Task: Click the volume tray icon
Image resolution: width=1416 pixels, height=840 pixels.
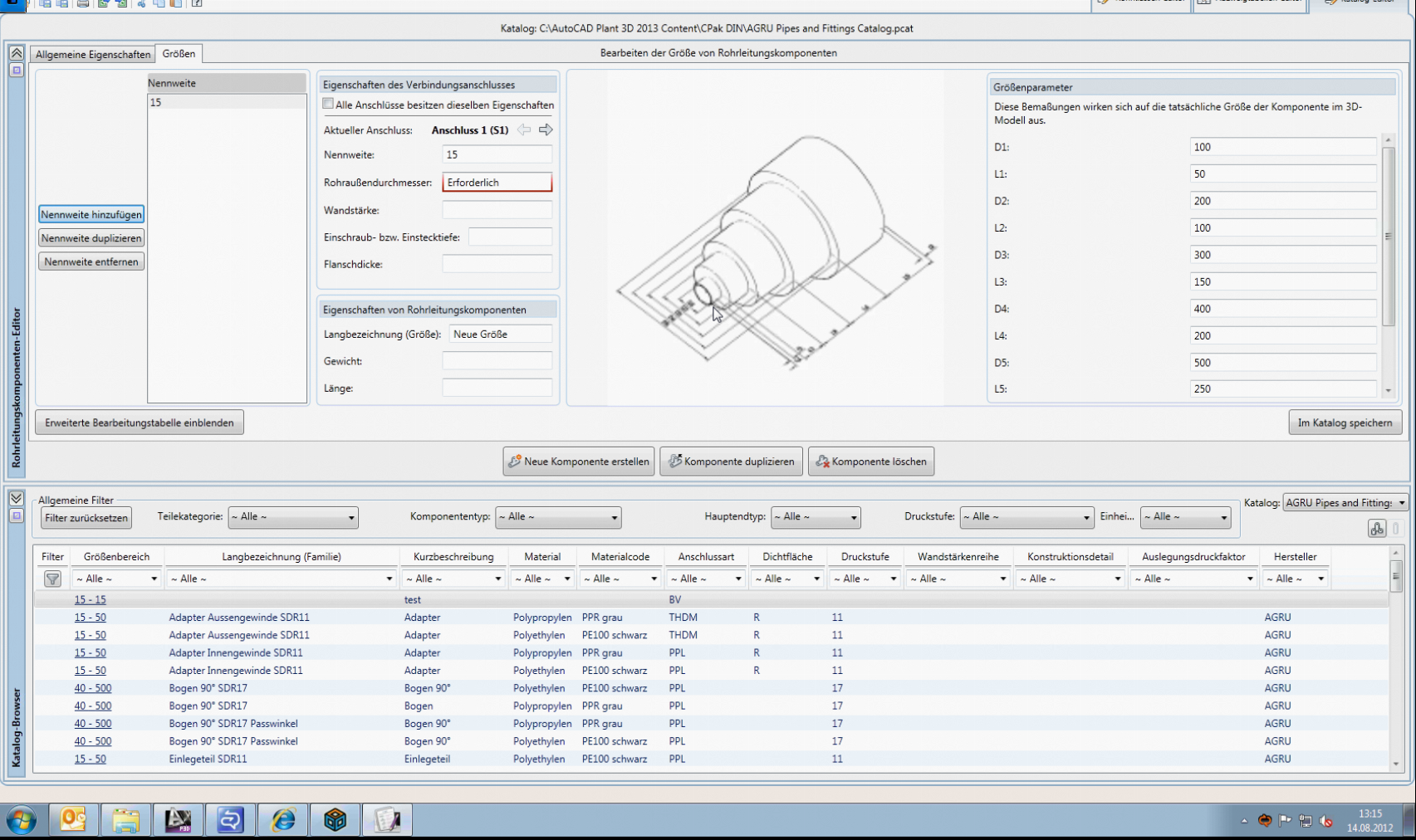Action: [1326, 821]
